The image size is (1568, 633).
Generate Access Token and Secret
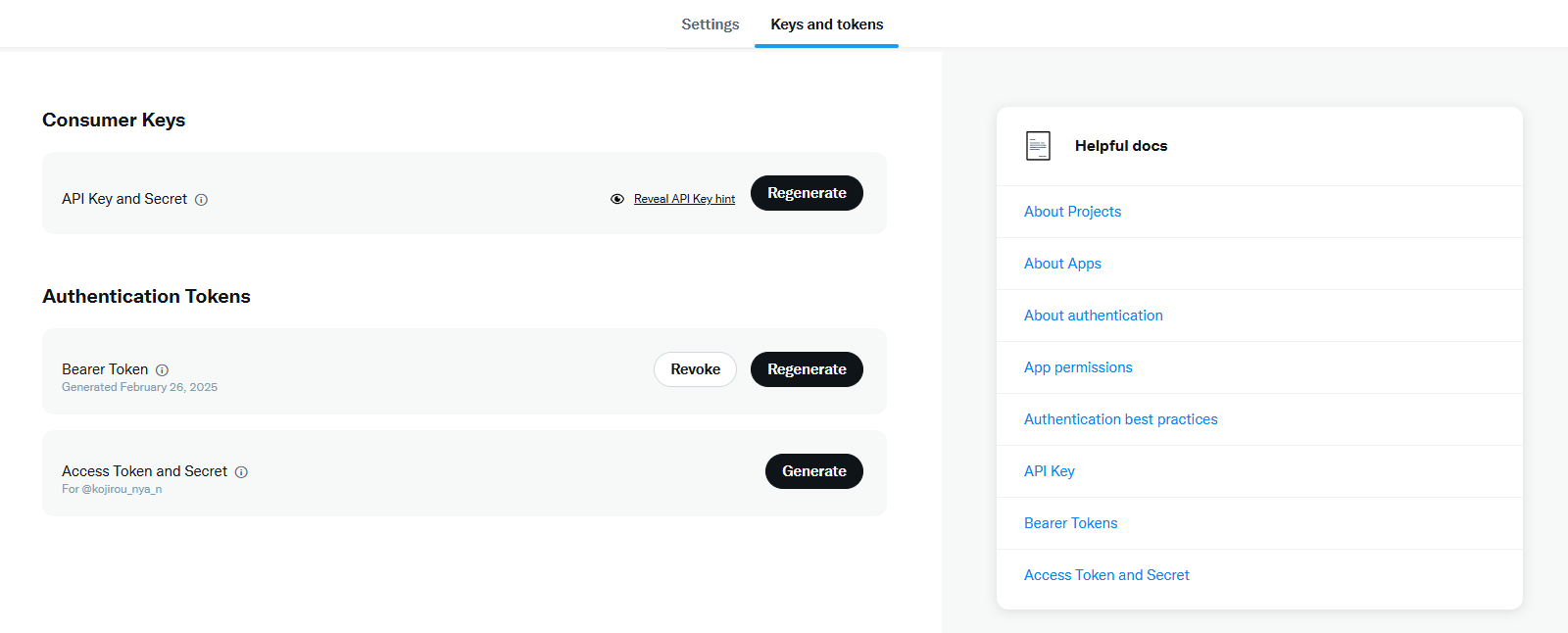click(x=814, y=471)
